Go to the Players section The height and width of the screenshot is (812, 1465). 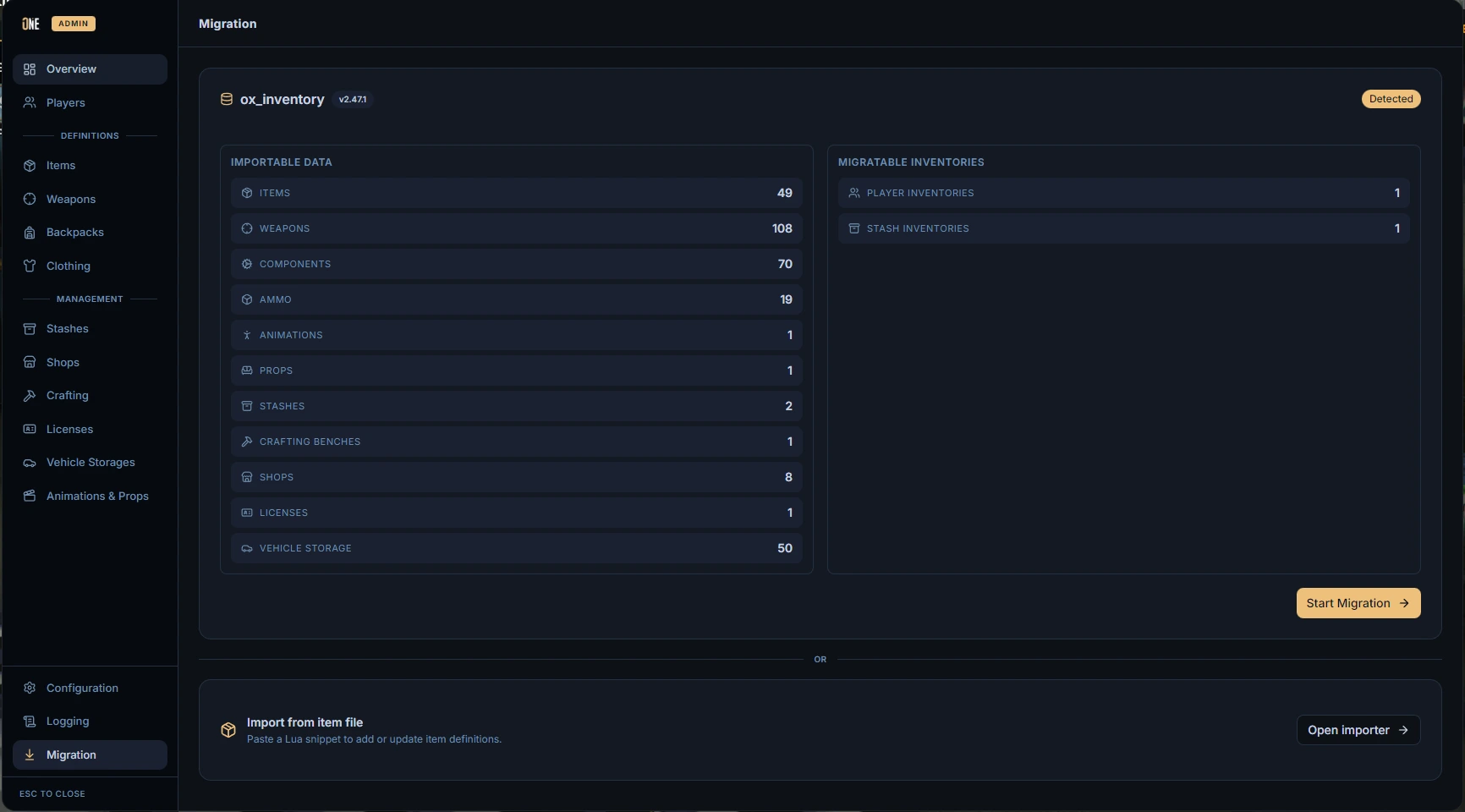coord(90,102)
